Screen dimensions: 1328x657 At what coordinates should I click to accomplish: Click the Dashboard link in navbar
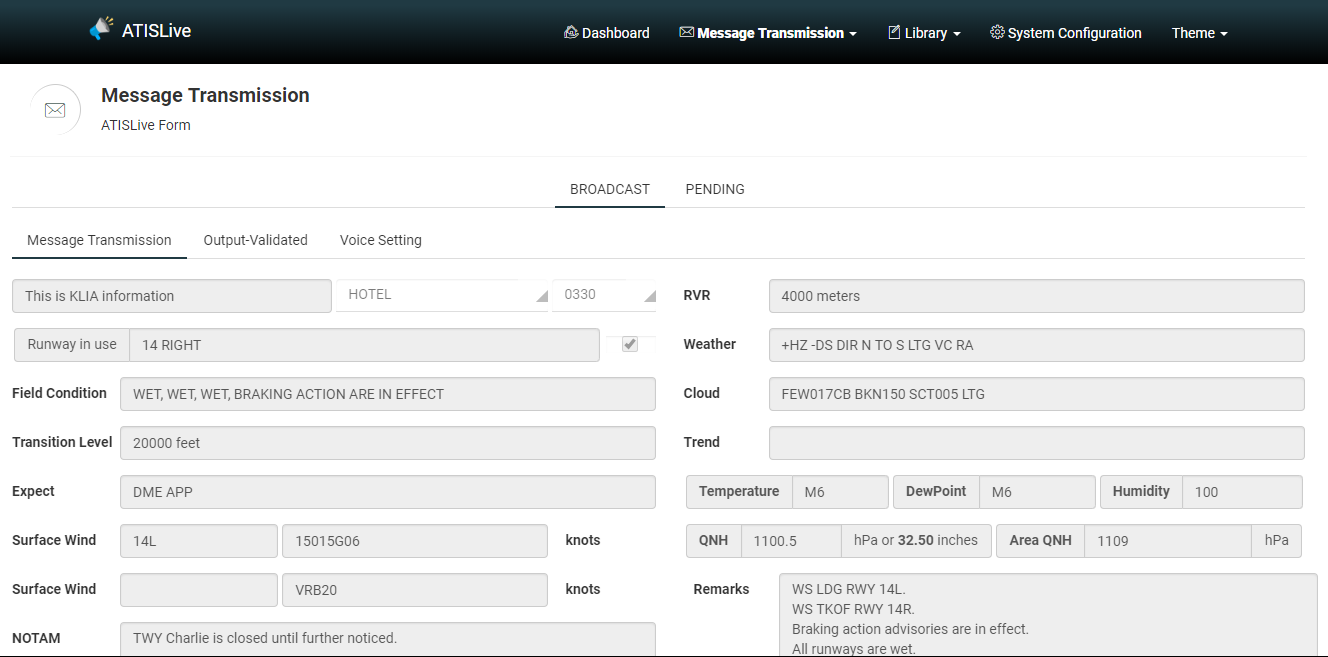(x=615, y=33)
